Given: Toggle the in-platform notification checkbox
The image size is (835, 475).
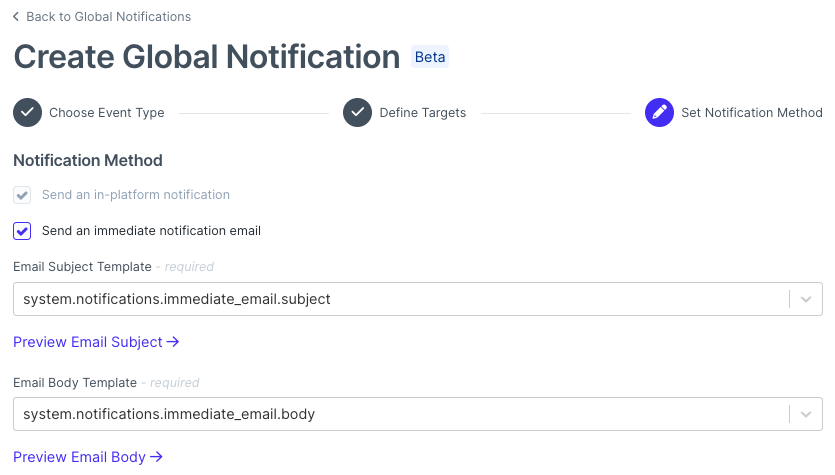Looking at the screenshot, I should pyautogui.click(x=22, y=195).
